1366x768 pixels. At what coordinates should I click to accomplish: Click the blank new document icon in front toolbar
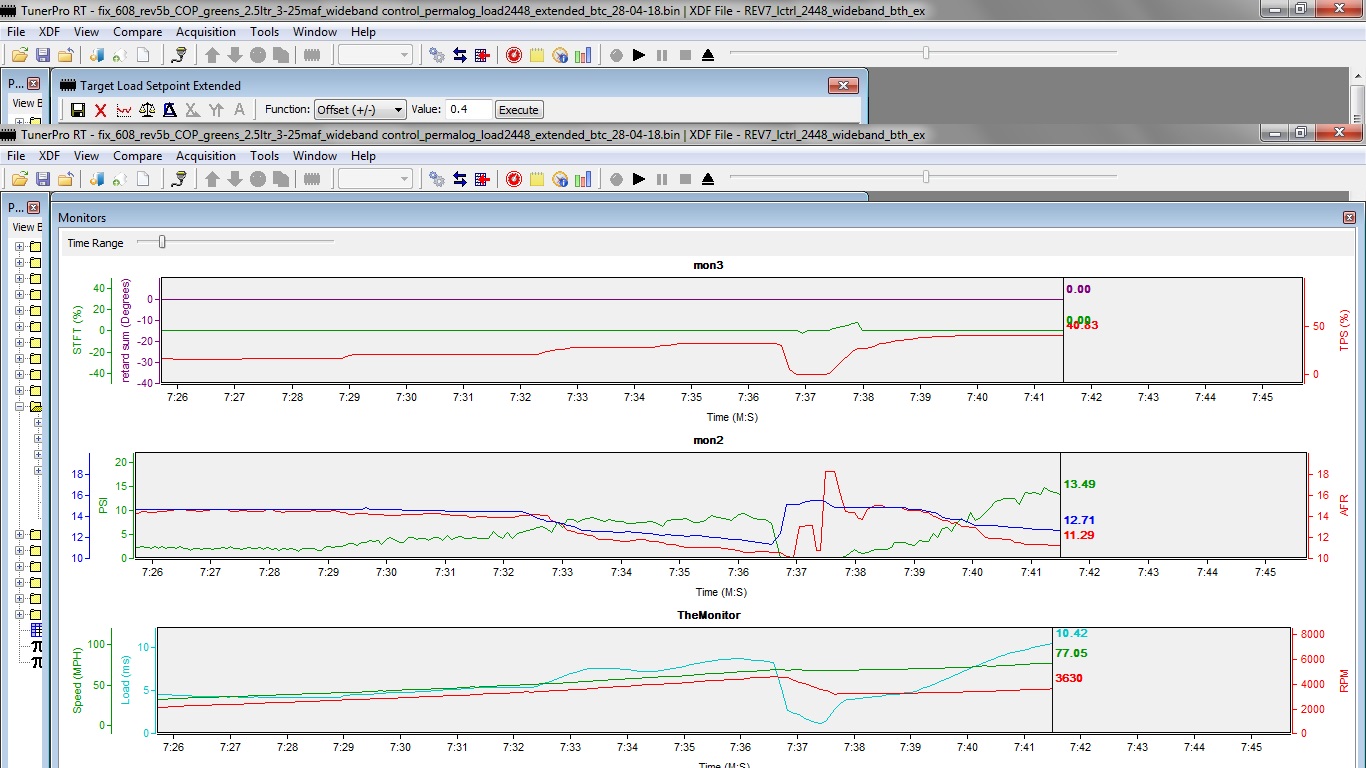point(143,179)
